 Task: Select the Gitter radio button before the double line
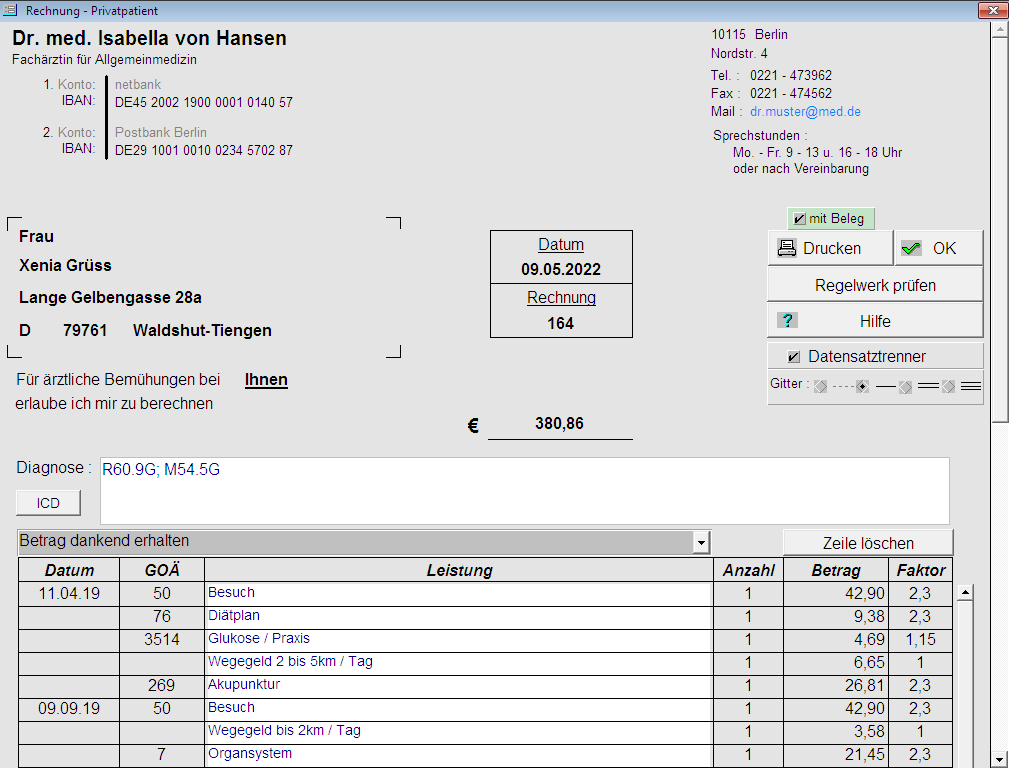(x=905, y=386)
